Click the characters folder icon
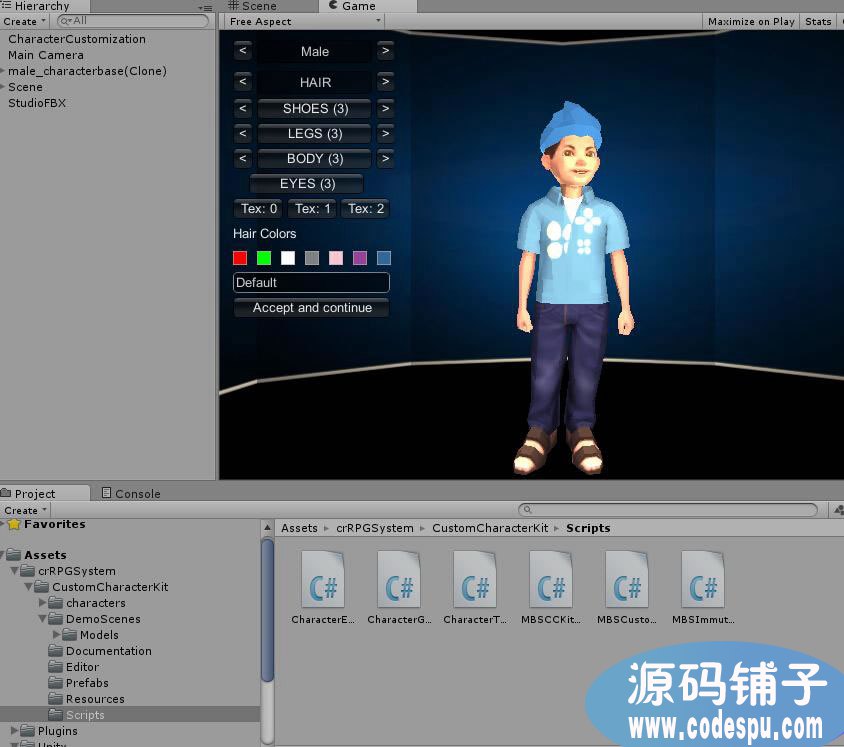The height and width of the screenshot is (747, 844). pos(55,603)
